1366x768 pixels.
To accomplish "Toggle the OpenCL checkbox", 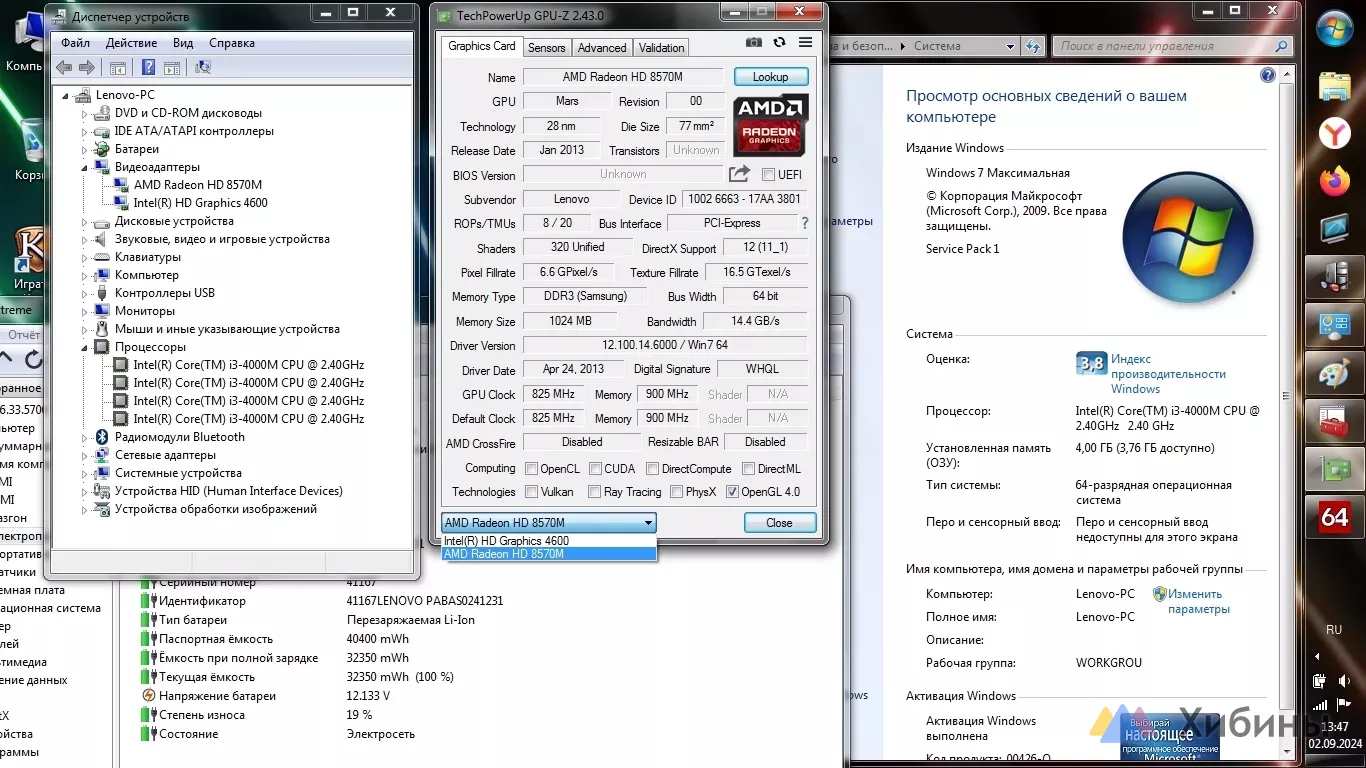I will [x=532, y=469].
